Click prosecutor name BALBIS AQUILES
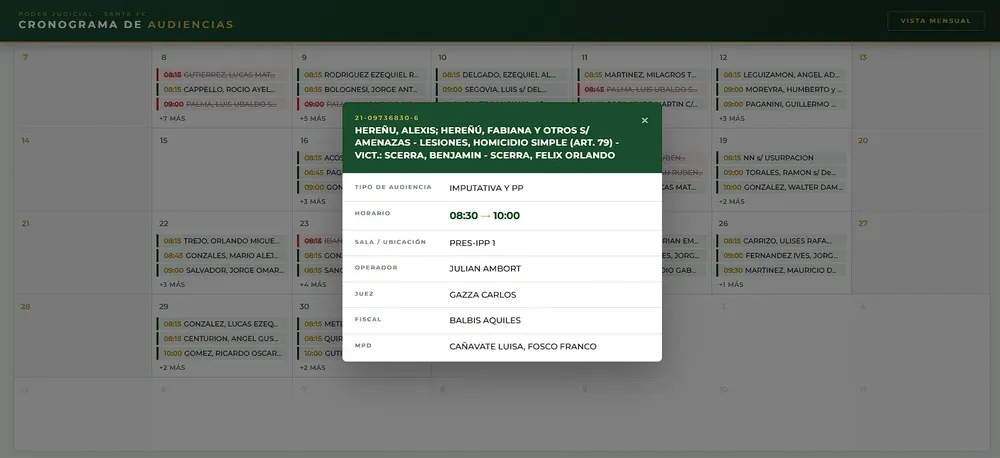 point(485,320)
